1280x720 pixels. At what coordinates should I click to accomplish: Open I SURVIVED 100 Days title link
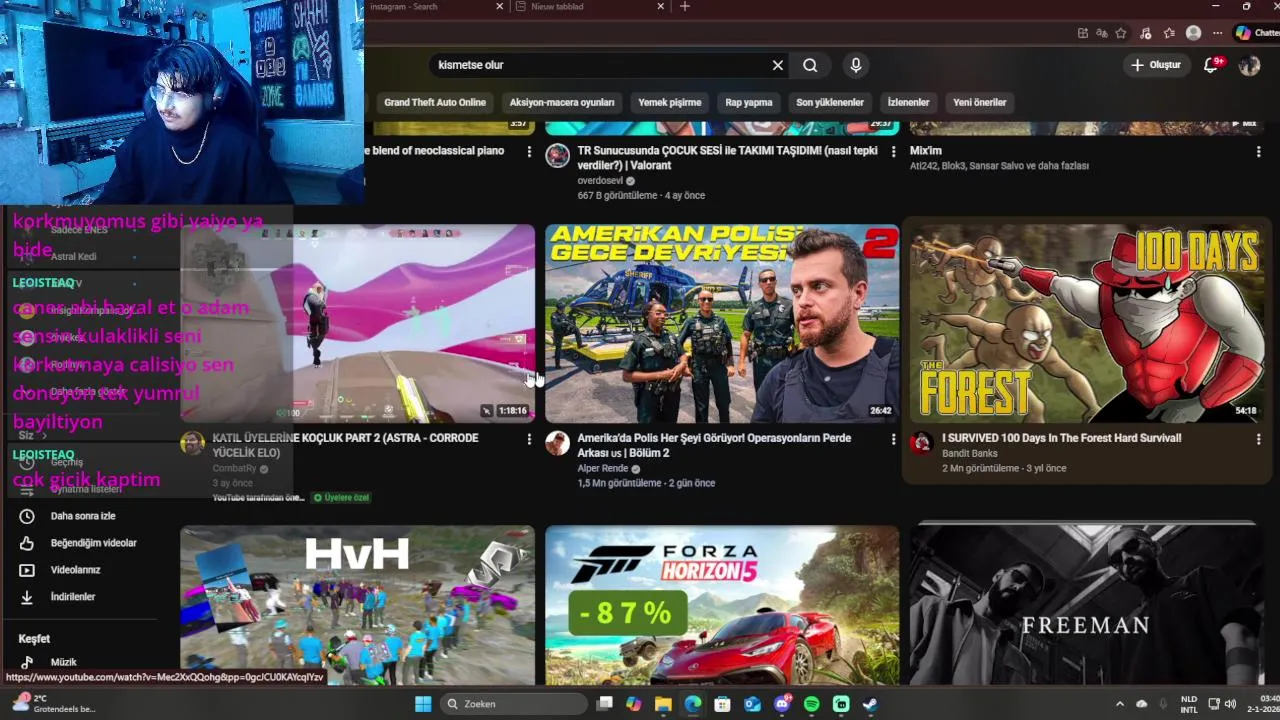pos(1061,438)
